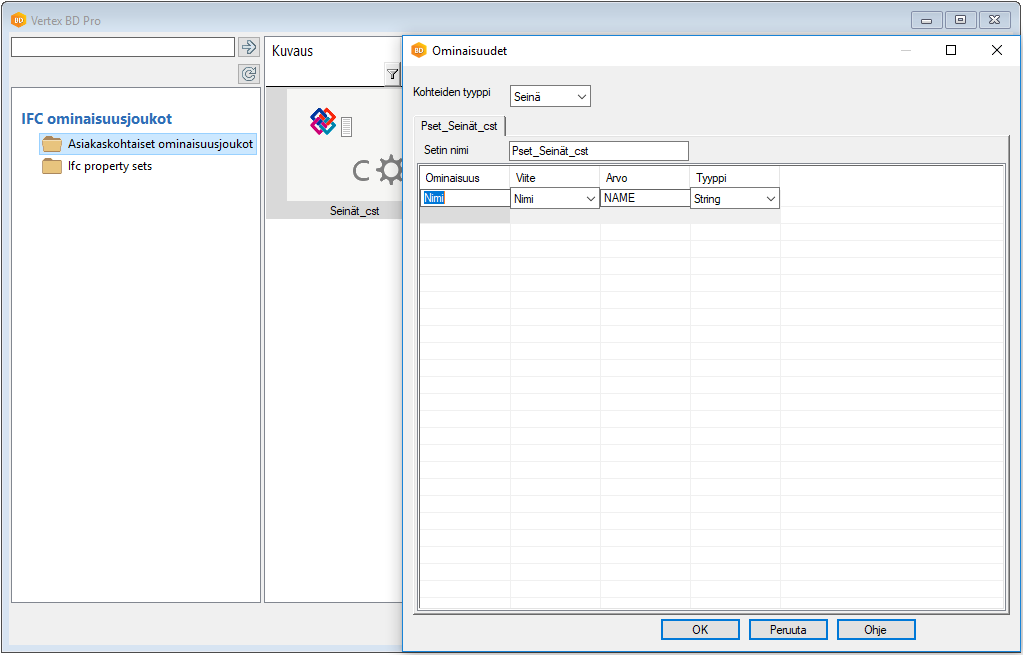This screenshot has height=655, width=1023.
Task: Click the search arrow button
Action: [249, 47]
